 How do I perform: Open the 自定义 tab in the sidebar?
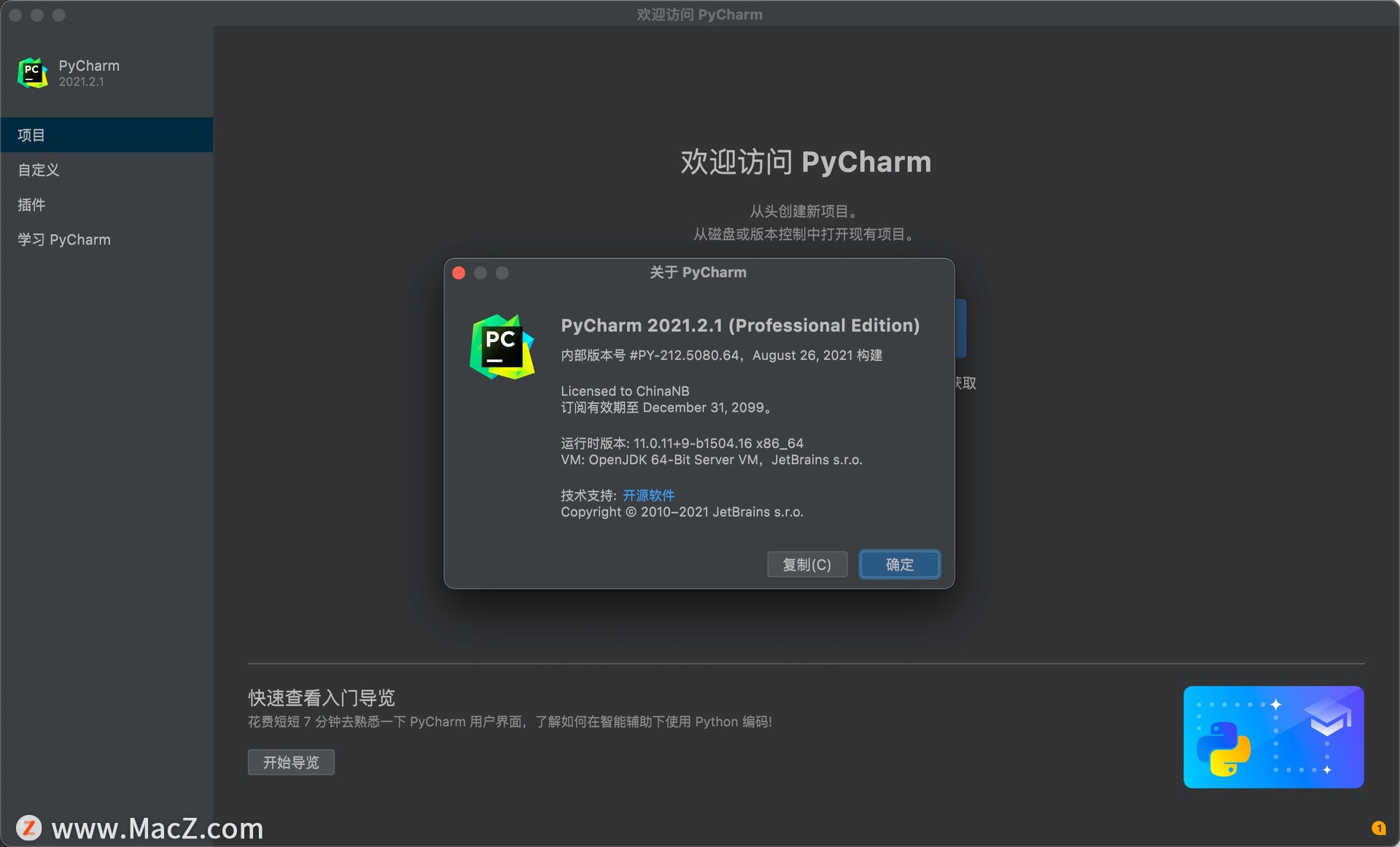point(106,170)
